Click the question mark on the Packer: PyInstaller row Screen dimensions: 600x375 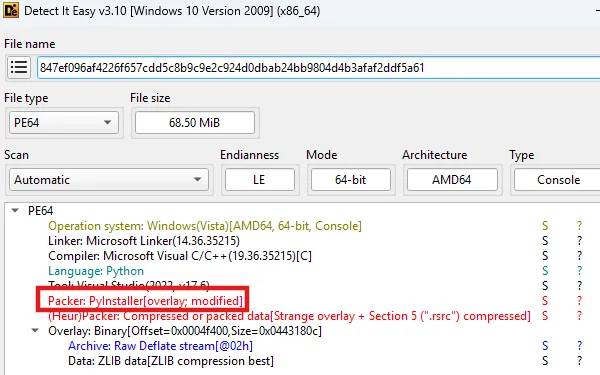point(579,301)
